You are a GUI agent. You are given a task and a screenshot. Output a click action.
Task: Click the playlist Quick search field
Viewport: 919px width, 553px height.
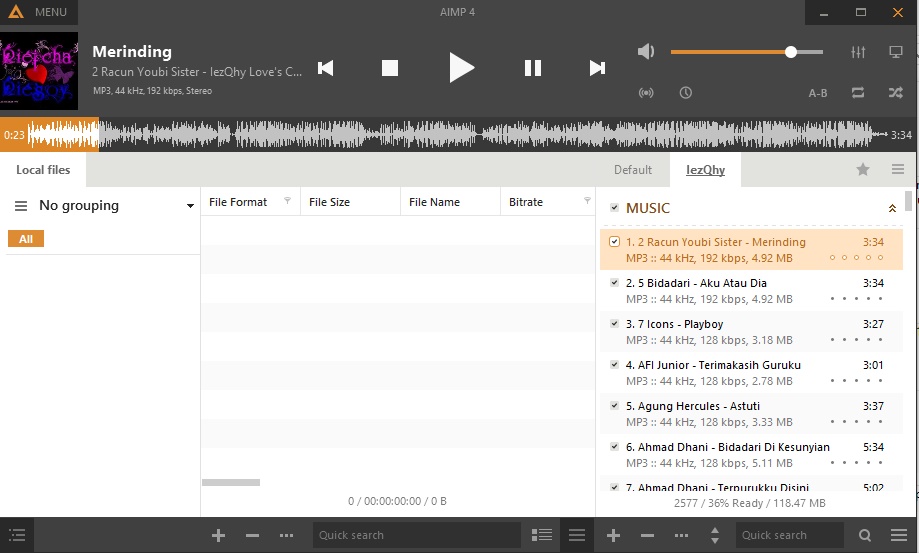click(x=789, y=535)
